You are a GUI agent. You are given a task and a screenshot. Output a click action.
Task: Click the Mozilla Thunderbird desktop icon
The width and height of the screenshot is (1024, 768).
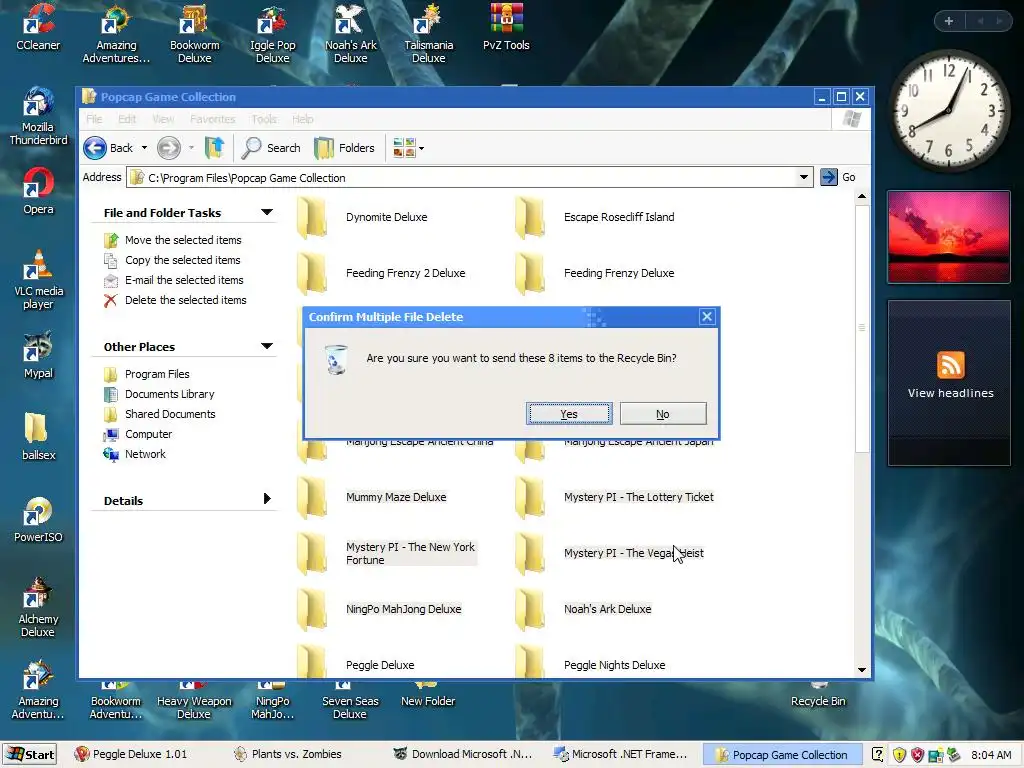tap(38, 116)
